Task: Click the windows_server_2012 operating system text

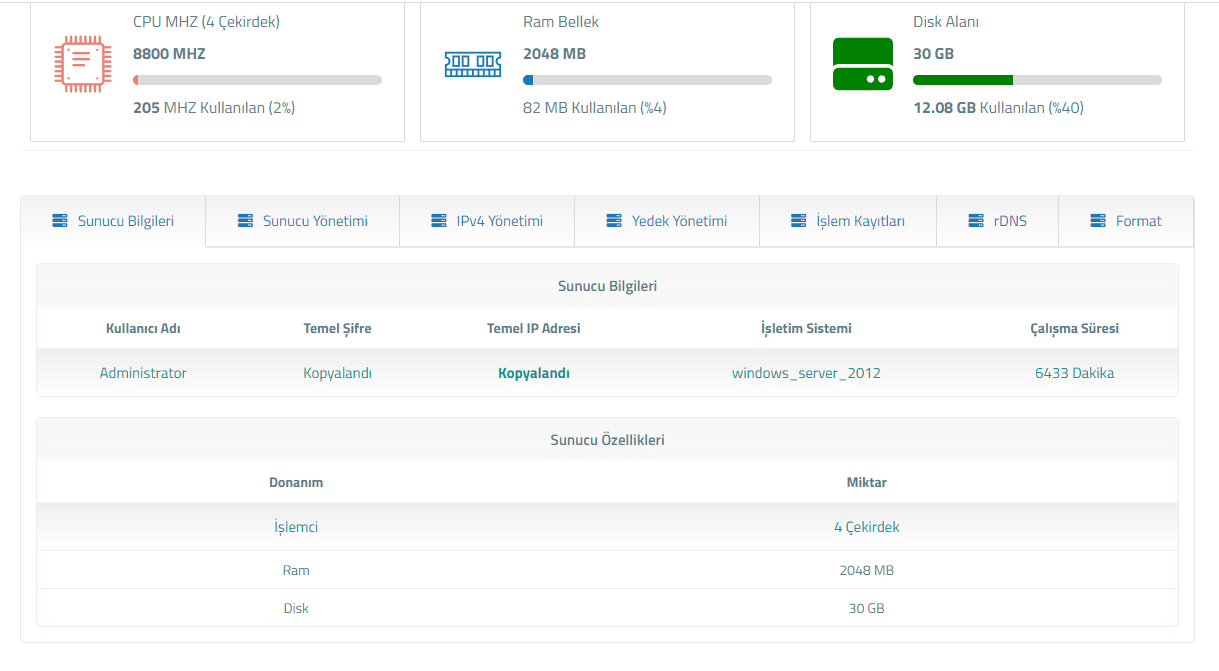Action: 806,373
